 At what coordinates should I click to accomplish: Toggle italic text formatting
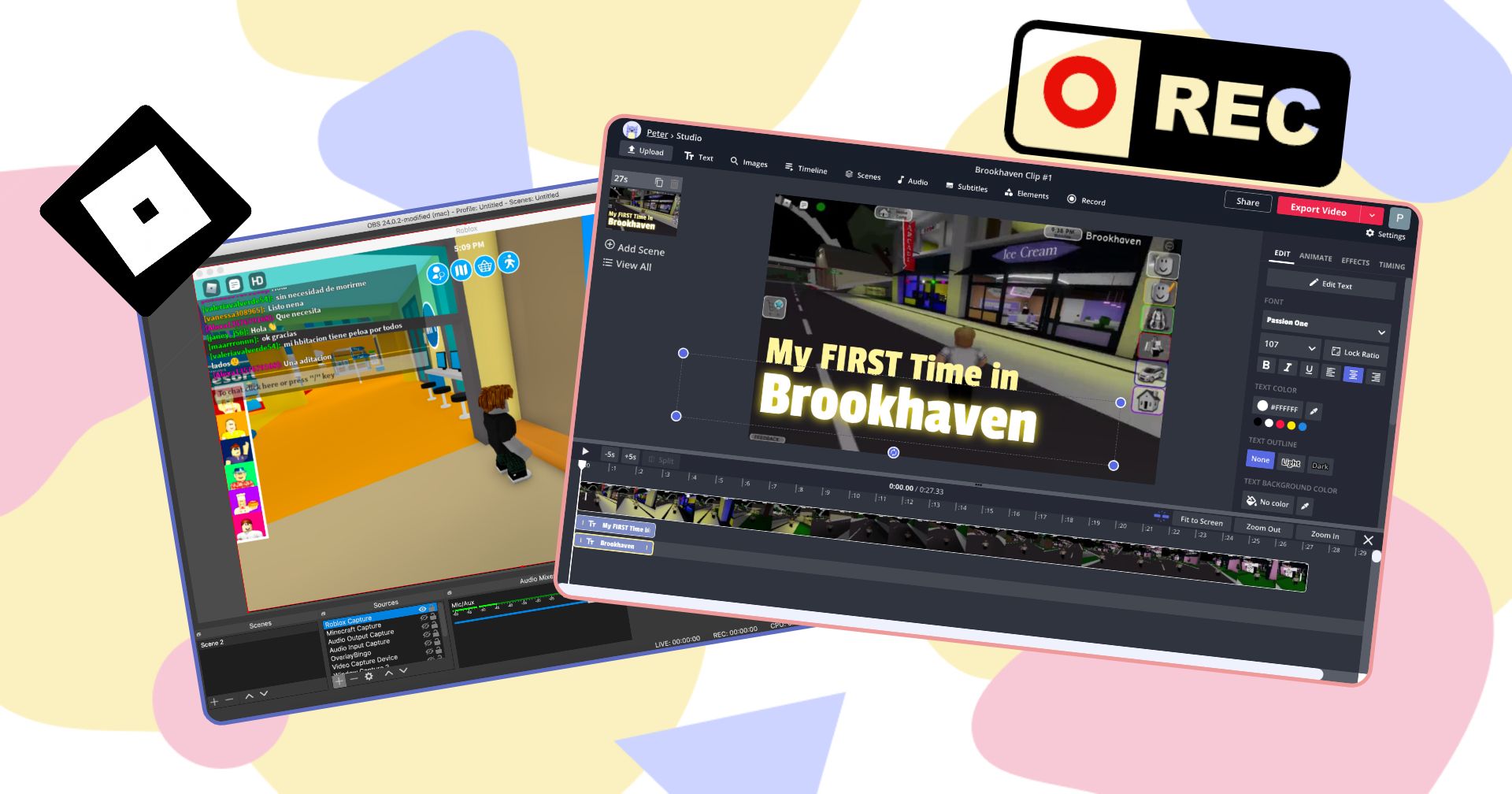[1287, 367]
